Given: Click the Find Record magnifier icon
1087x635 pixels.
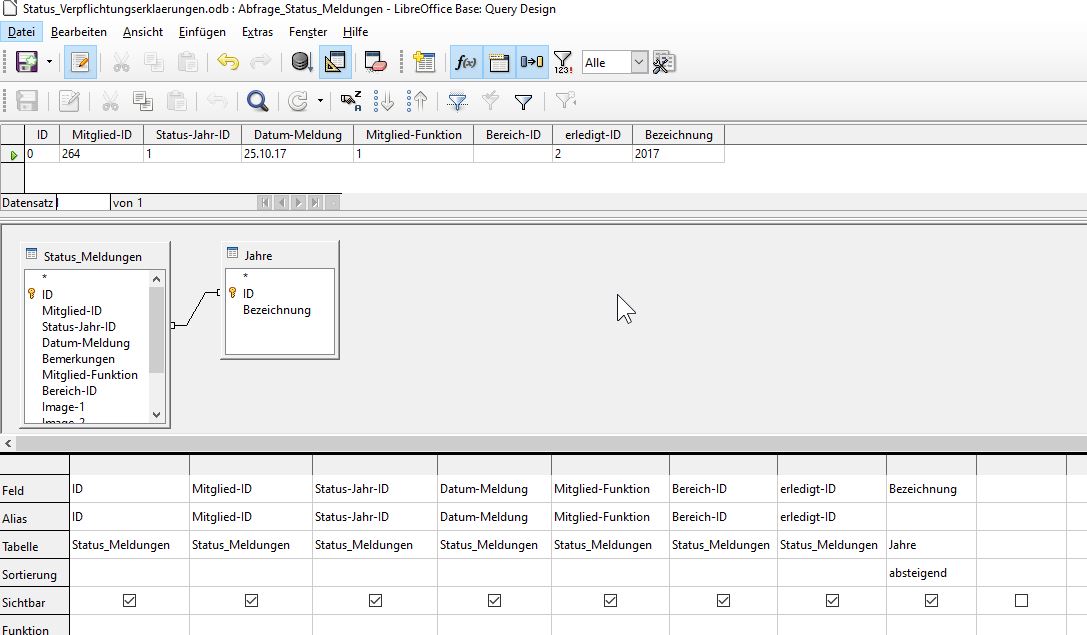Looking at the screenshot, I should click(257, 101).
